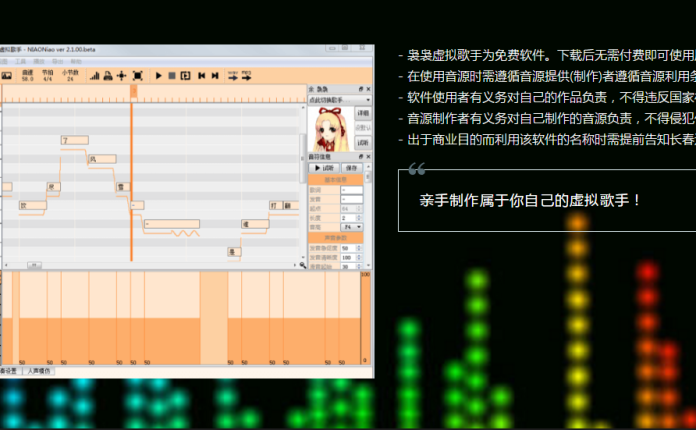Open the 播放 menu
Viewport: 696px width, 430px height.
(x=39, y=61)
